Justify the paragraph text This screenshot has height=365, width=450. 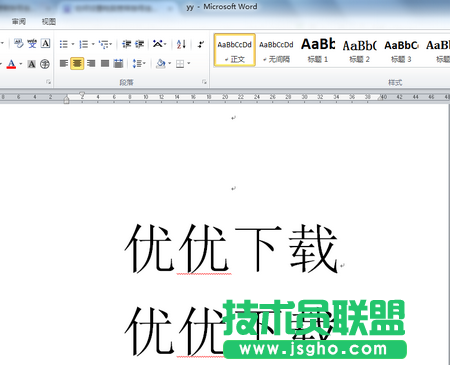coord(105,63)
